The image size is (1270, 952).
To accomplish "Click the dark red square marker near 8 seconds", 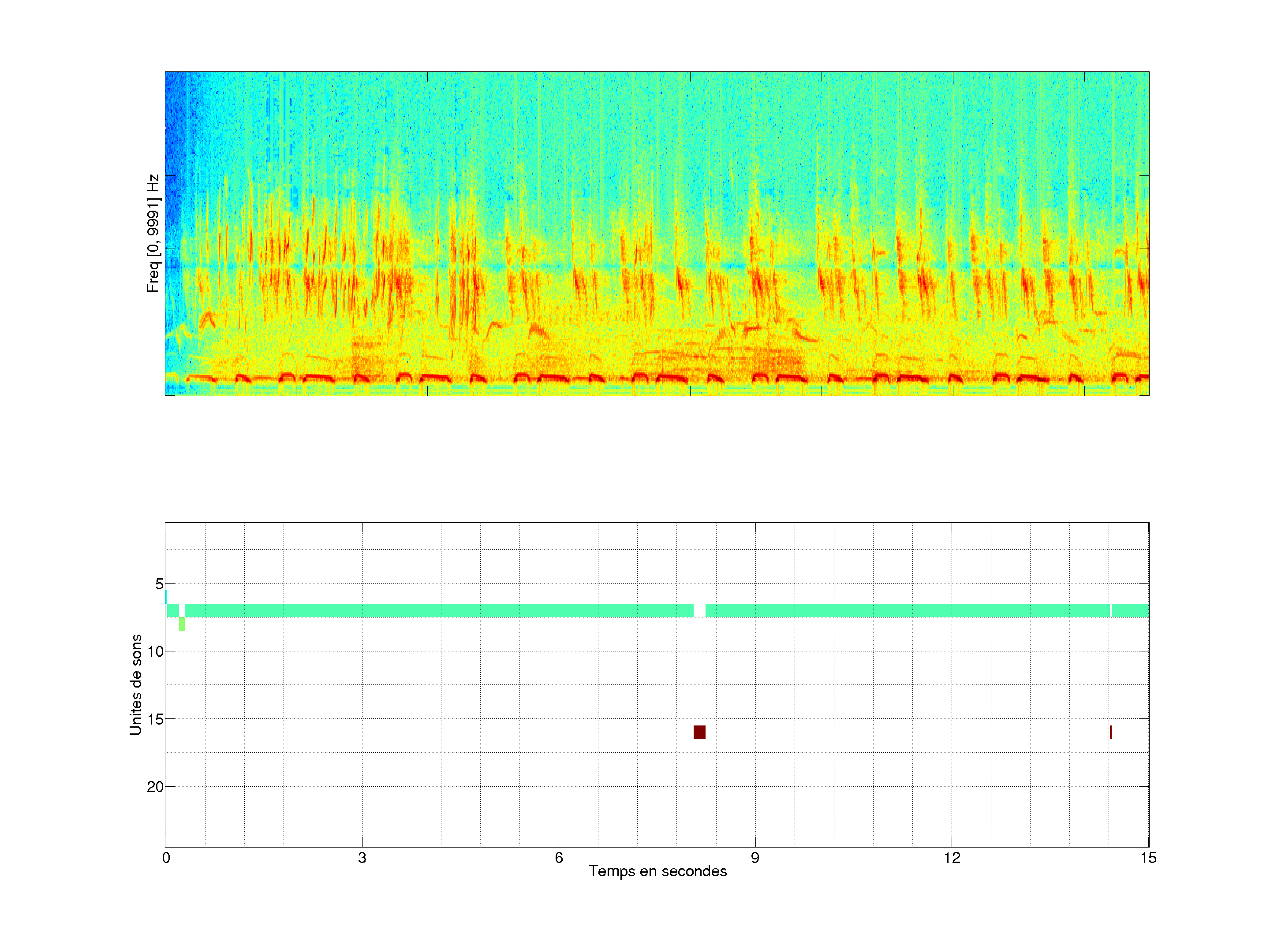I will point(699,732).
